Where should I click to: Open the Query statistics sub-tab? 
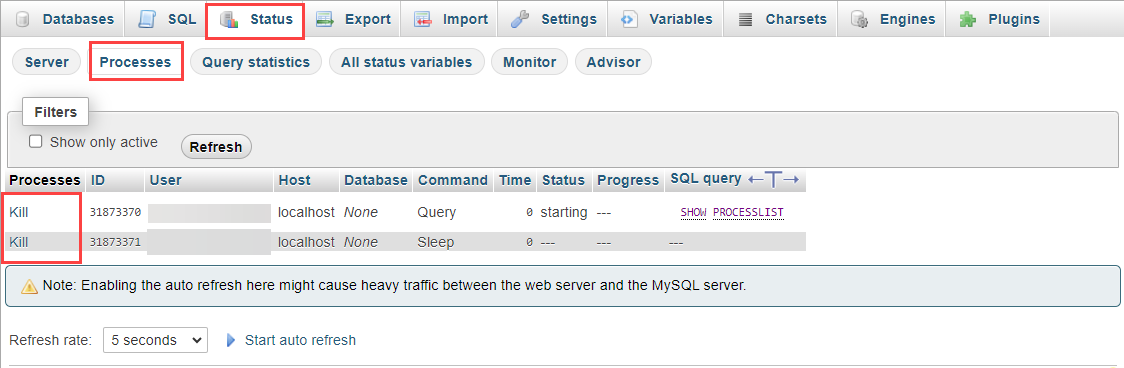click(x=256, y=62)
